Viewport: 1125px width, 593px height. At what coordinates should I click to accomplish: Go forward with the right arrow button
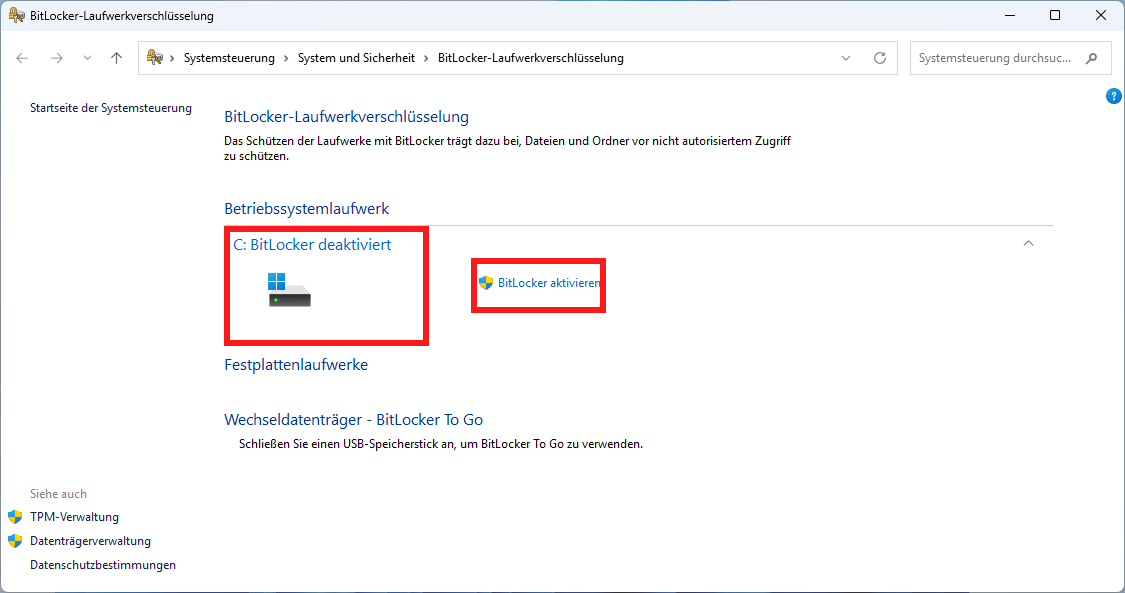[x=57, y=58]
